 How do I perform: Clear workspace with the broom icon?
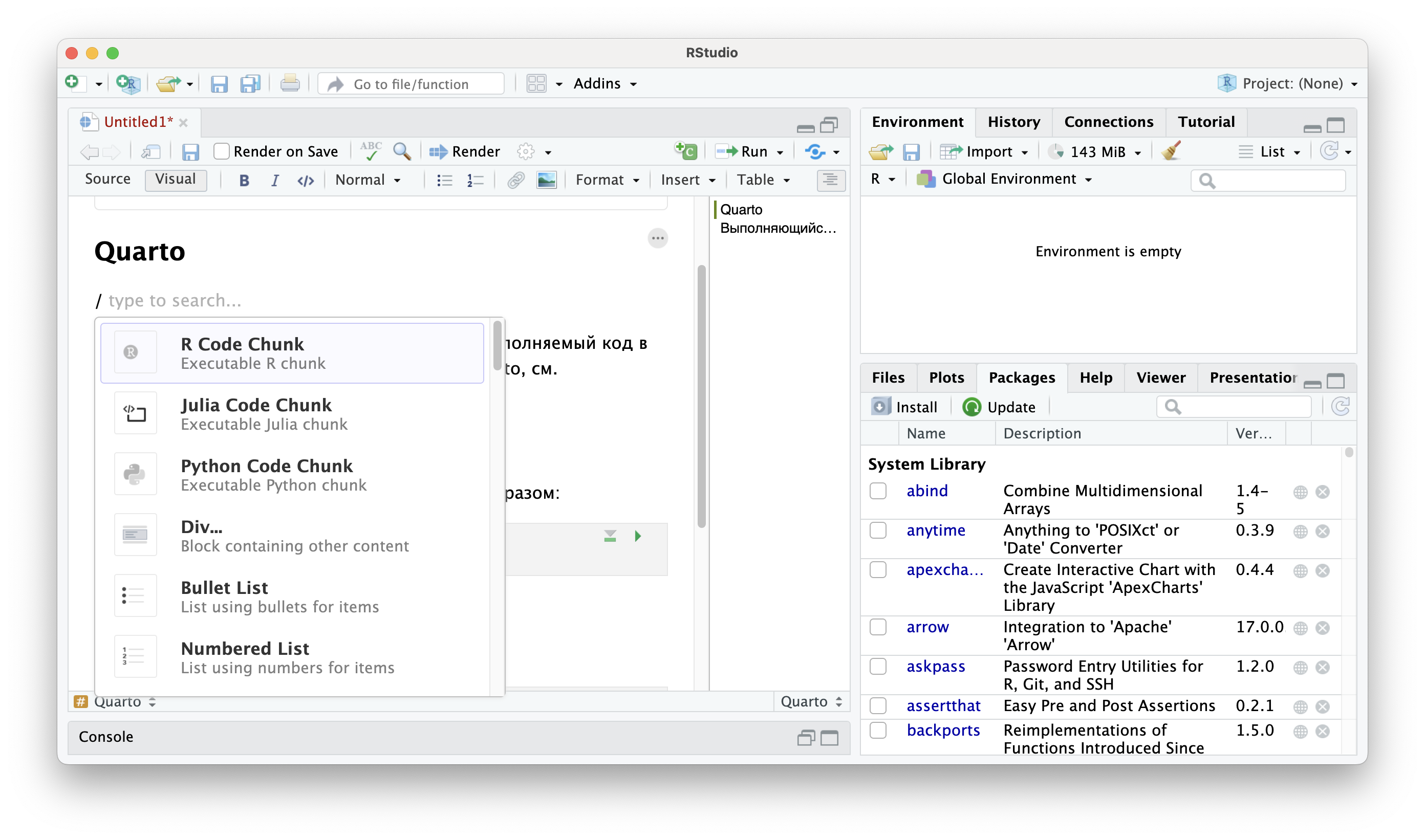1171,151
